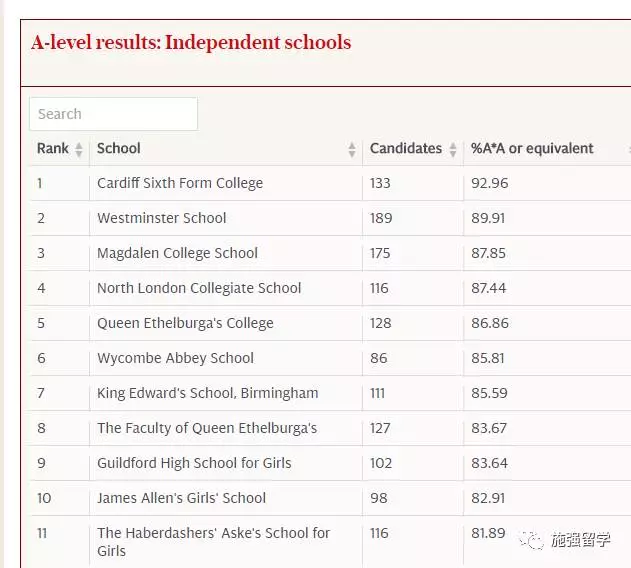The height and width of the screenshot is (568, 631).
Task: Select Queen Ethelburga's College name
Action: 185,323
